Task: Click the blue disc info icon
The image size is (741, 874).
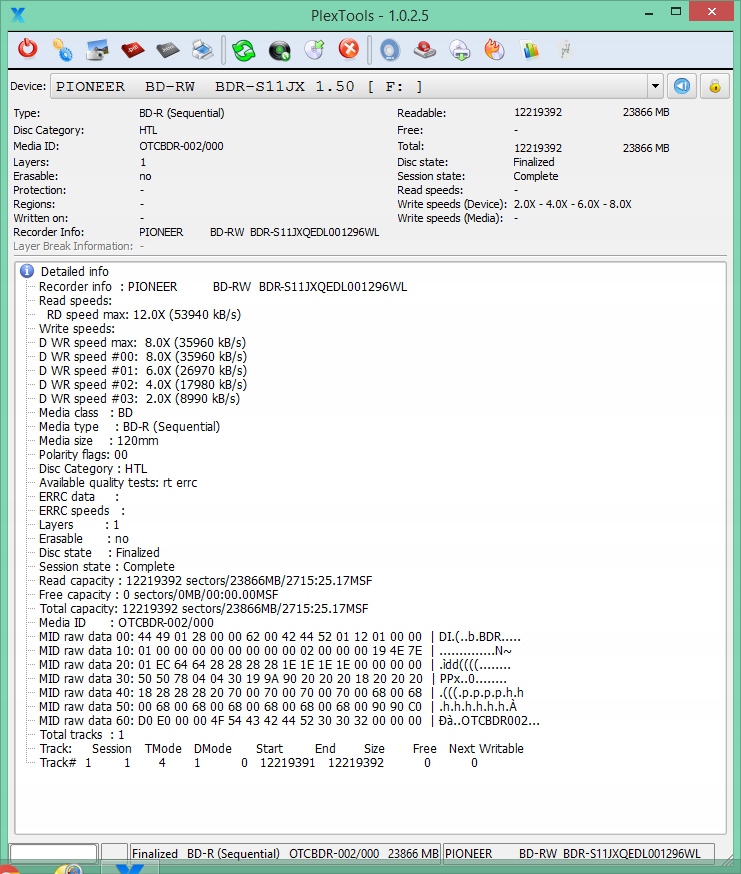Action: [390, 50]
